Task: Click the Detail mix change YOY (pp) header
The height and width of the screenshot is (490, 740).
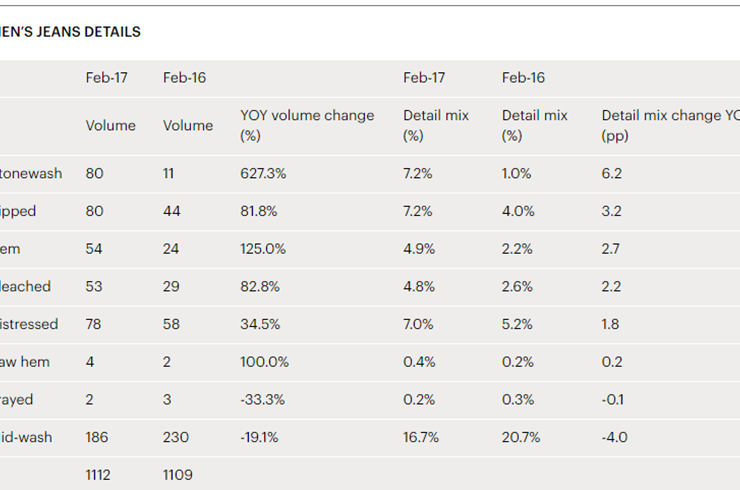Action: pos(669,125)
